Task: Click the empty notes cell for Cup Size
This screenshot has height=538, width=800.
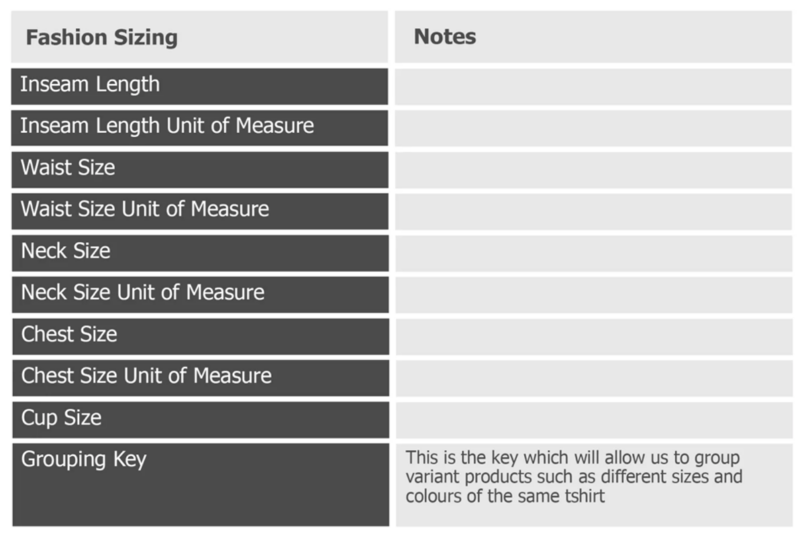Action: [x=594, y=420]
